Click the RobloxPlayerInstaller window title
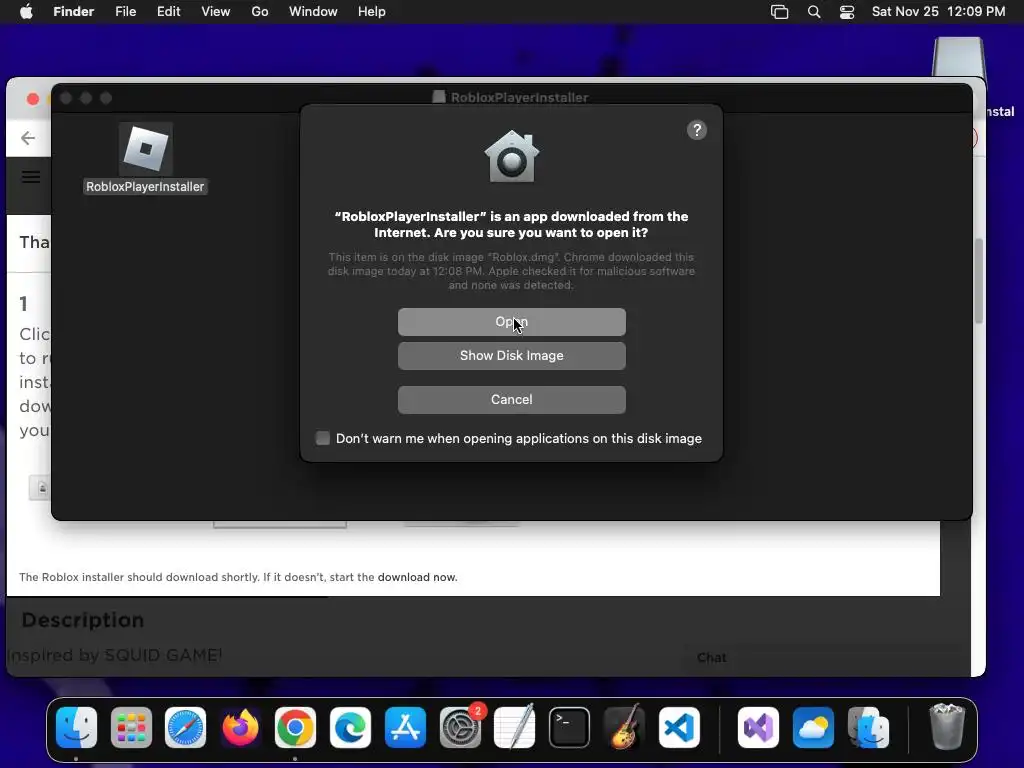This screenshot has height=768, width=1024. tap(519, 97)
